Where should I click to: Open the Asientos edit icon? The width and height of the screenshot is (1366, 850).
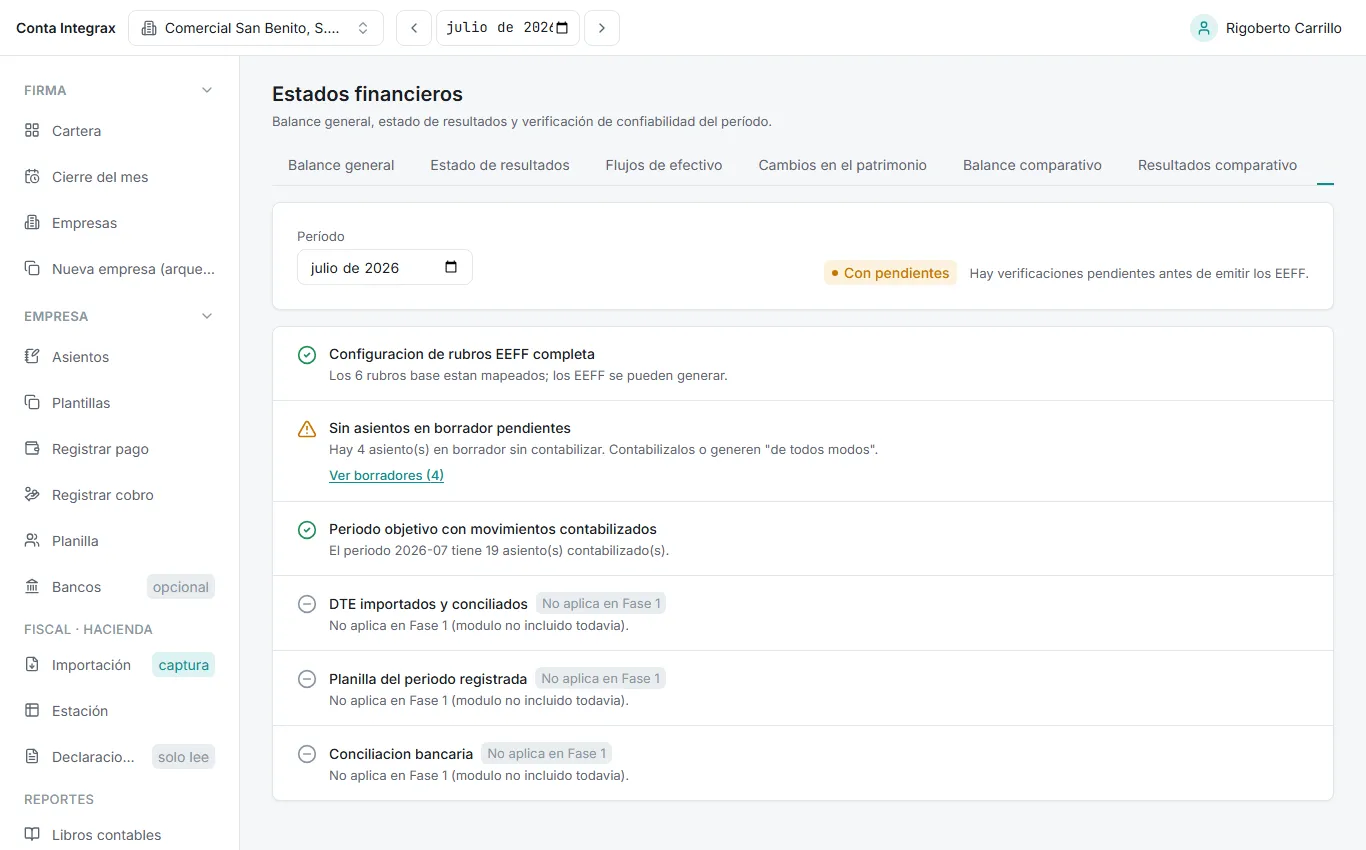coord(32,357)
